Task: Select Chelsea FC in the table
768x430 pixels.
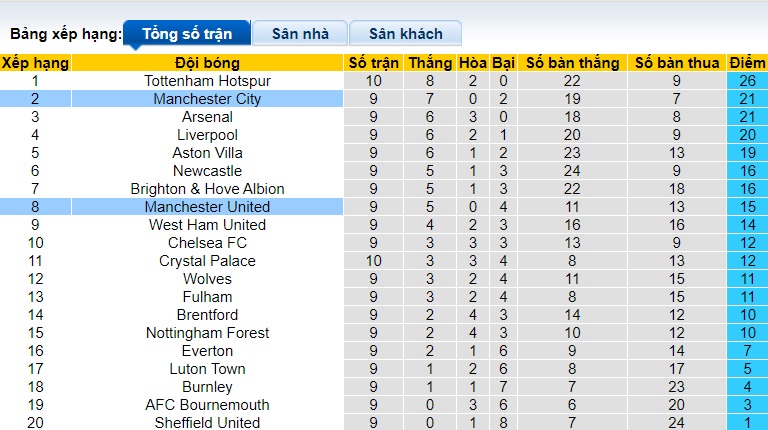Action: [x=207, y=243]
